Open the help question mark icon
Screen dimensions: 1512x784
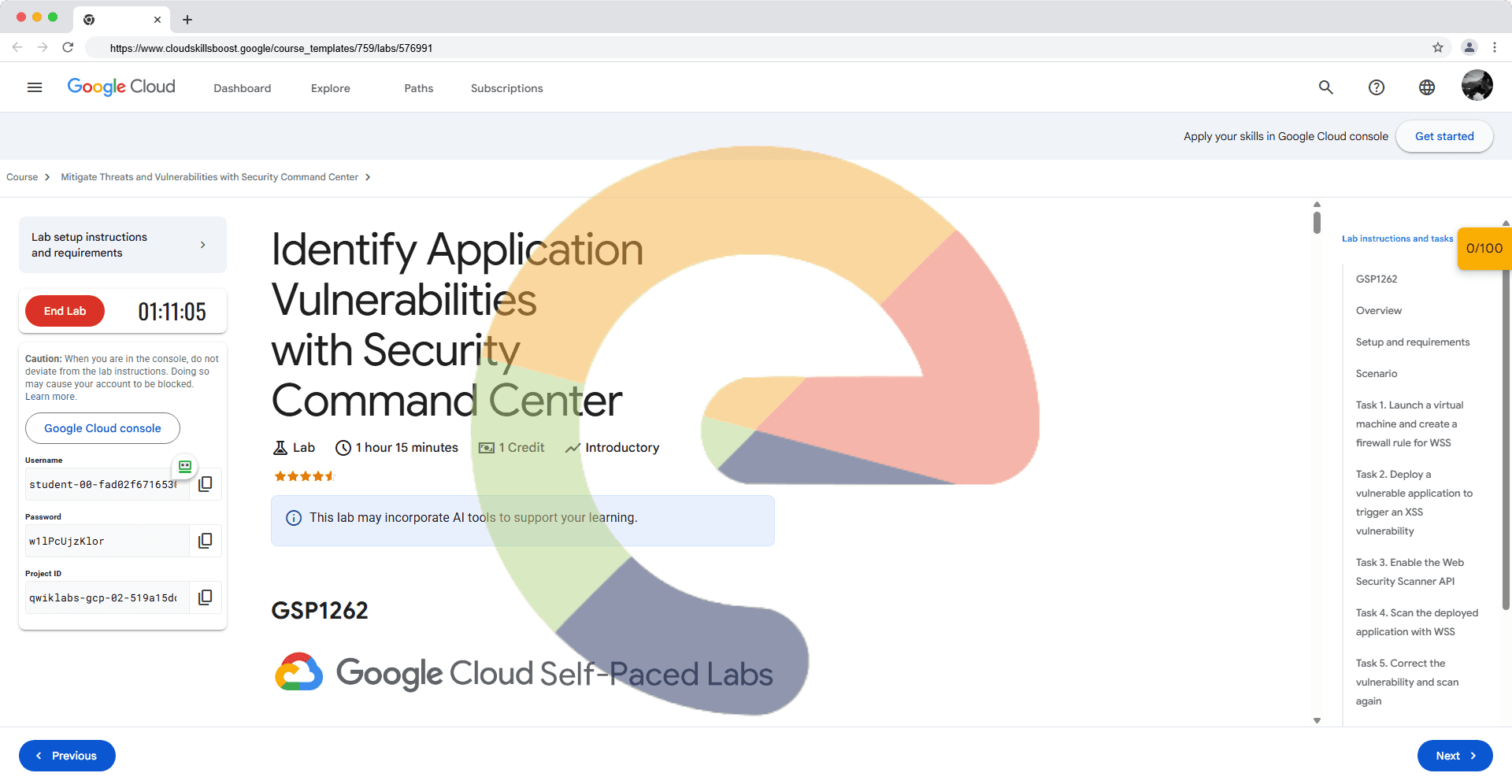(1377, 87)
